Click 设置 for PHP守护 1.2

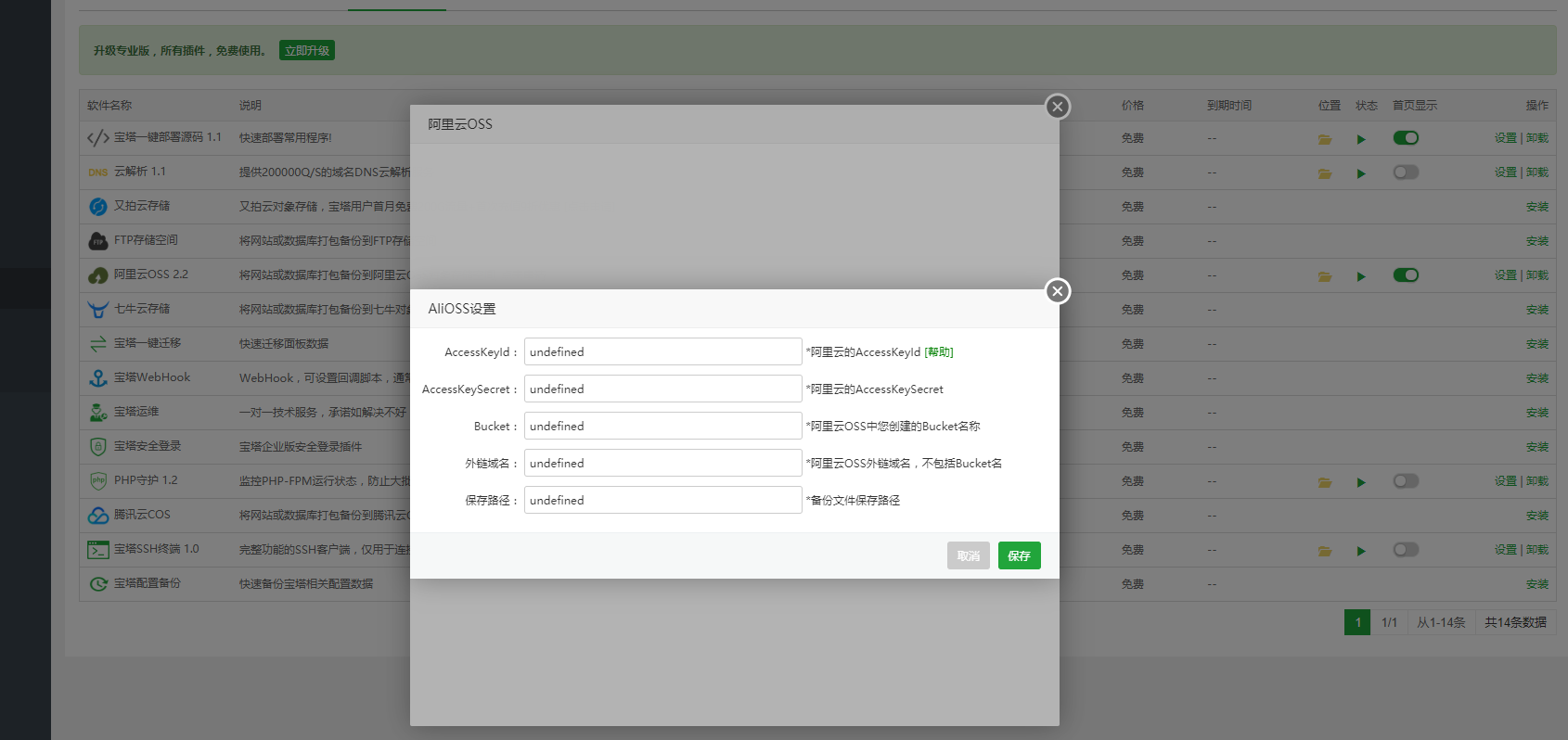click(1506, 481)
